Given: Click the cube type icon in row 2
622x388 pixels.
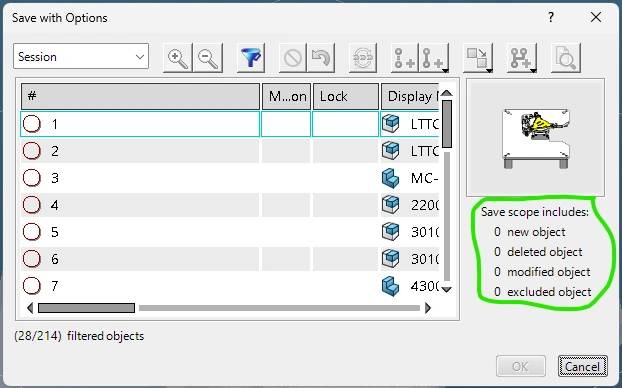Looking at the screenshot, I should coord(391,151).
